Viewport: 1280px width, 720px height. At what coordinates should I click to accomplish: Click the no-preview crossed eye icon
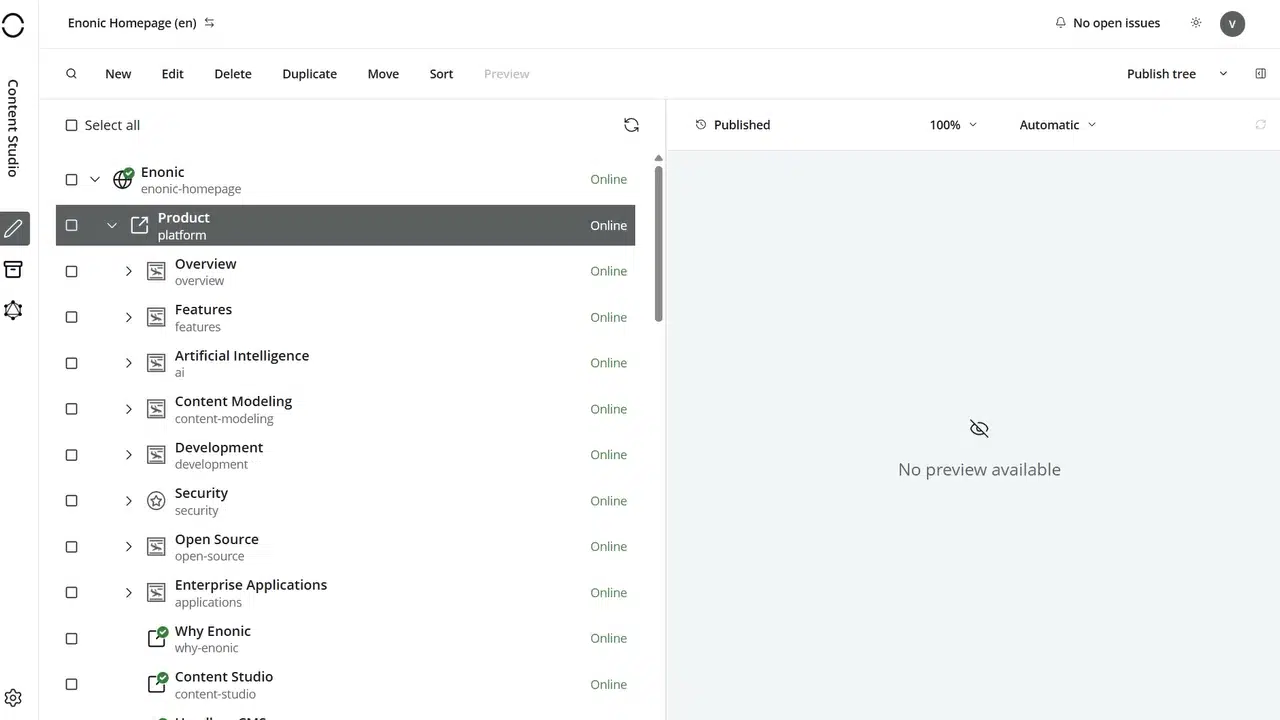(x=979, y=429)
